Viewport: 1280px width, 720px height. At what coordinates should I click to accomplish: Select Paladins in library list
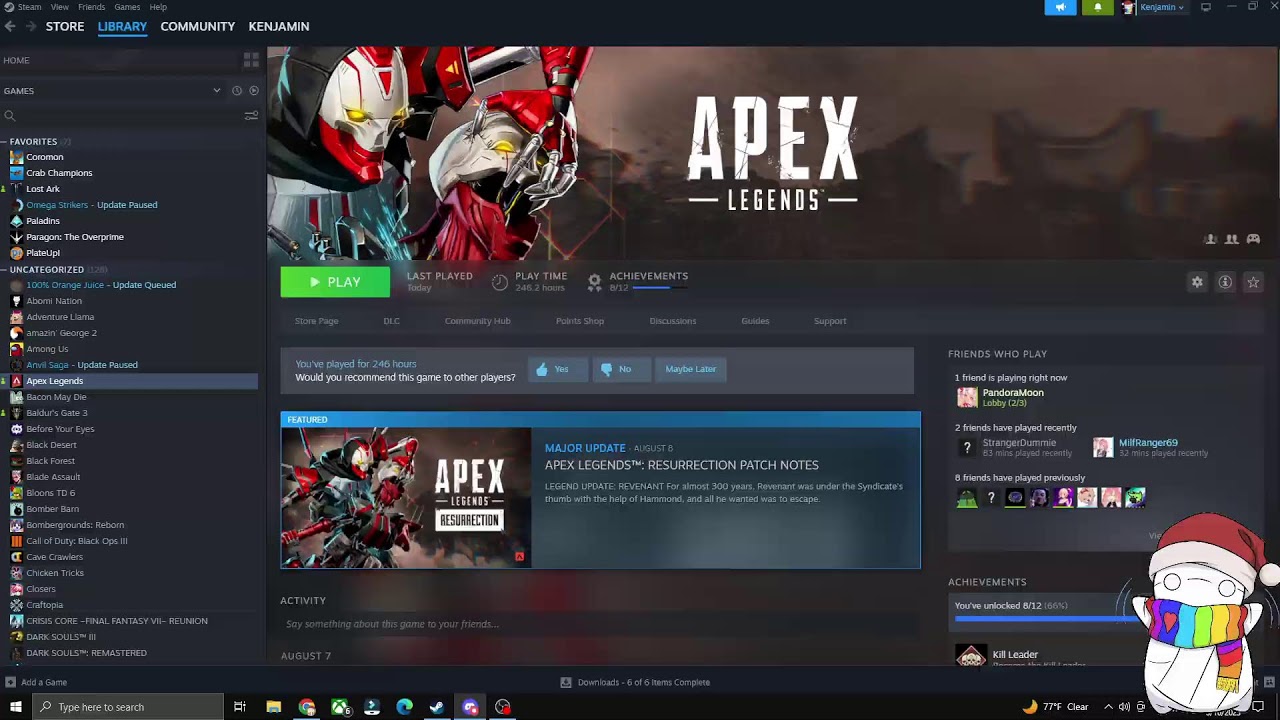click(43, 221)
